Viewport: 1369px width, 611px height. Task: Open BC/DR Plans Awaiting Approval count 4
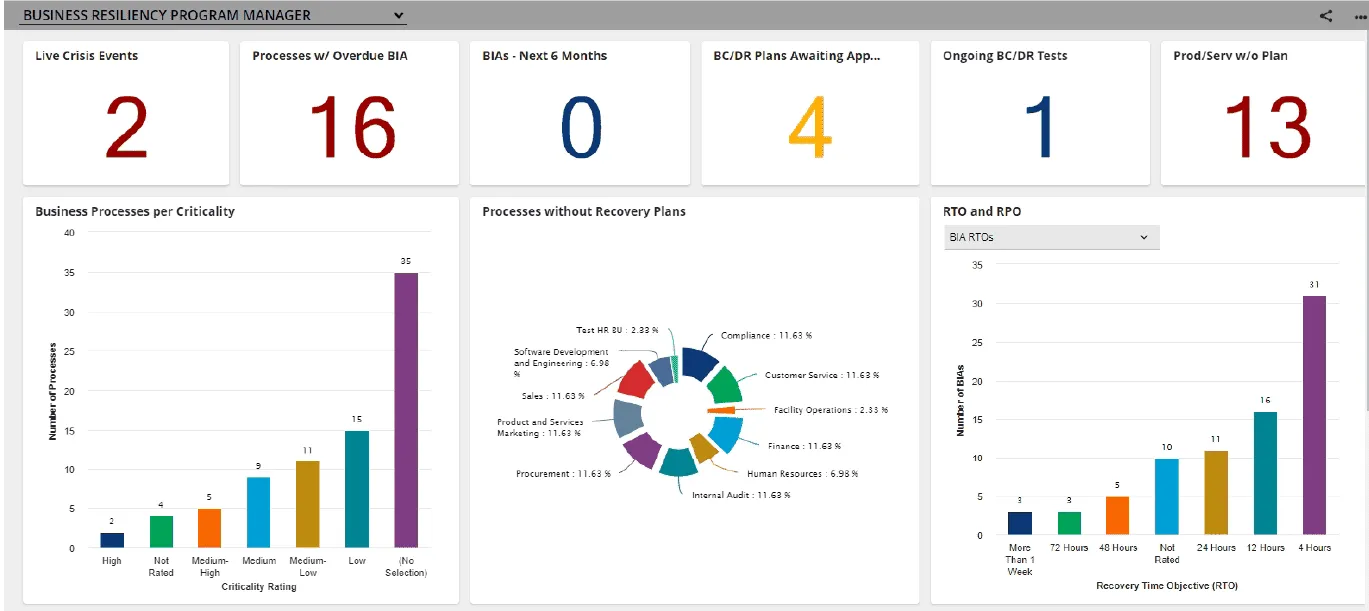(810, 128)
